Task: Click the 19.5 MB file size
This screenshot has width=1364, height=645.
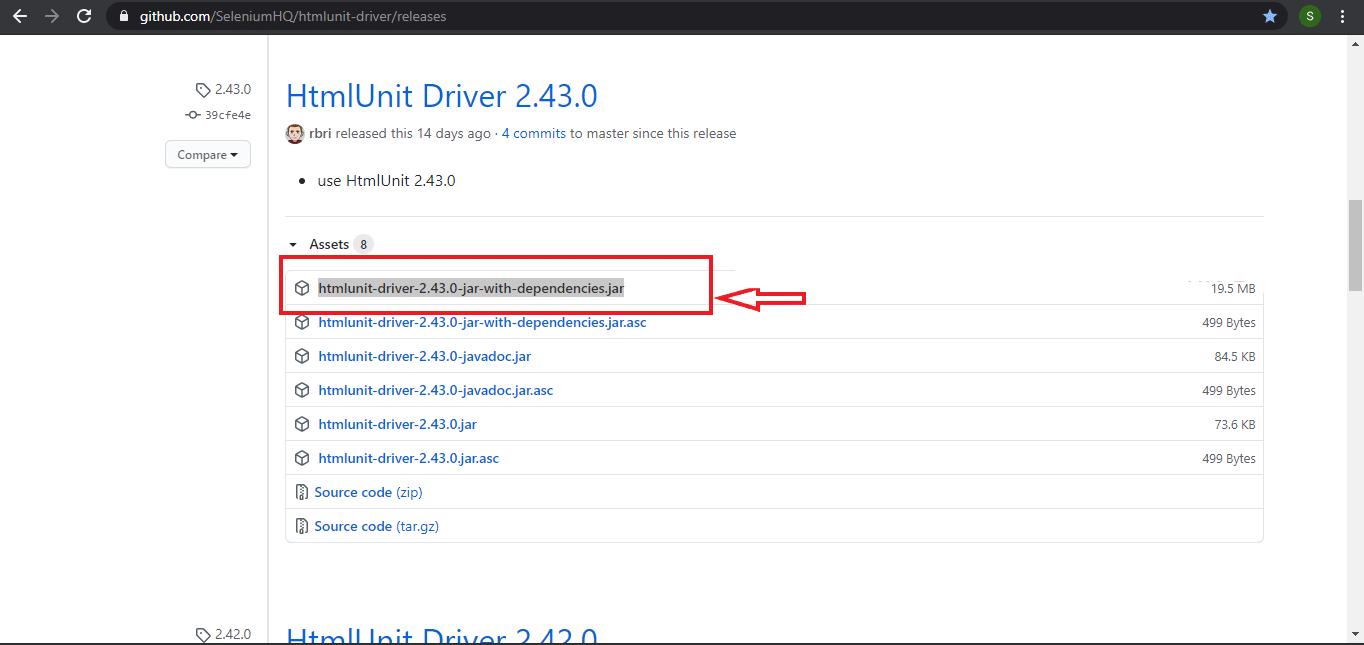Action: pos(1233,288)
